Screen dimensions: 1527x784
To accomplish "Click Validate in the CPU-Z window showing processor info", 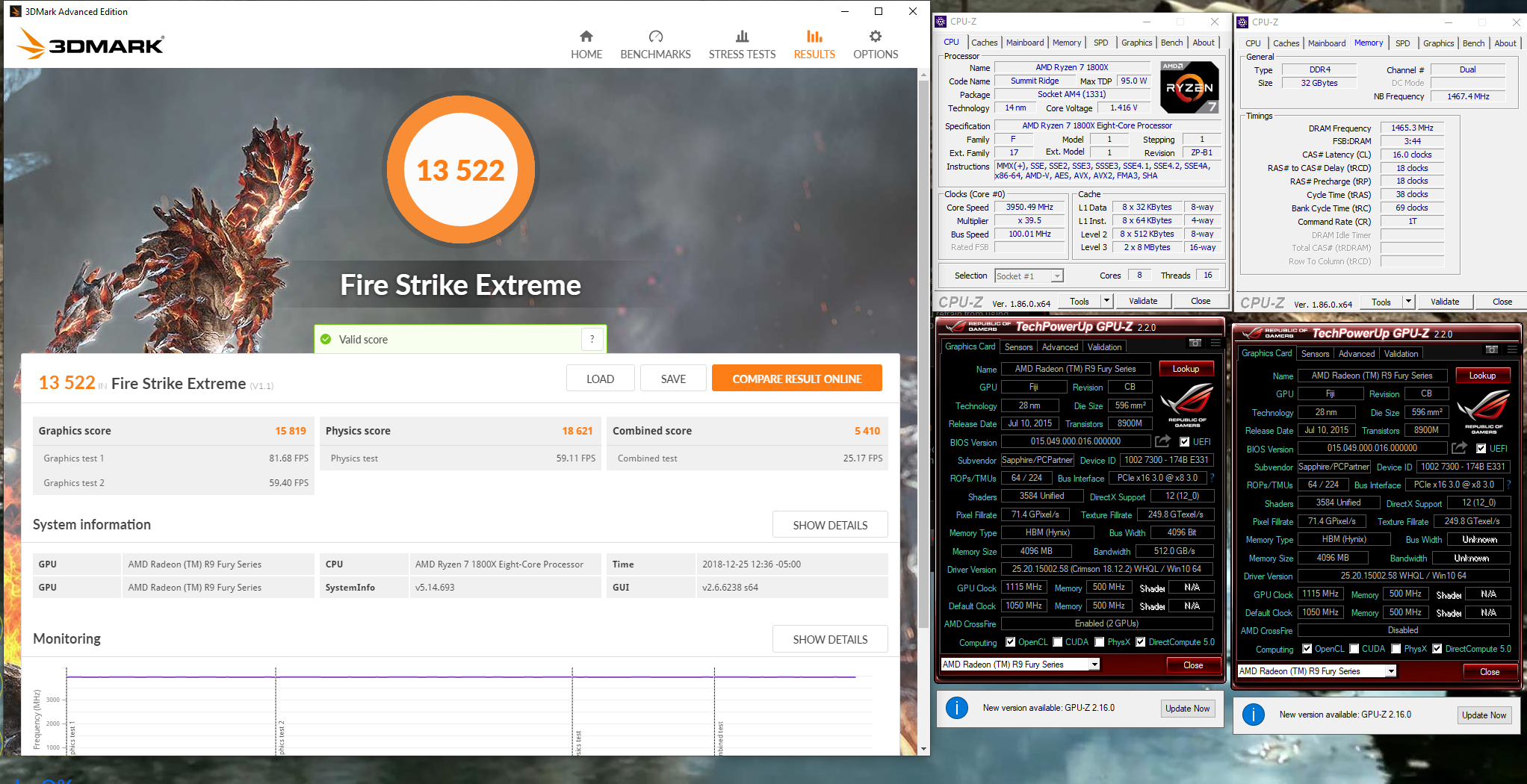I will [x=1142, y=301].
